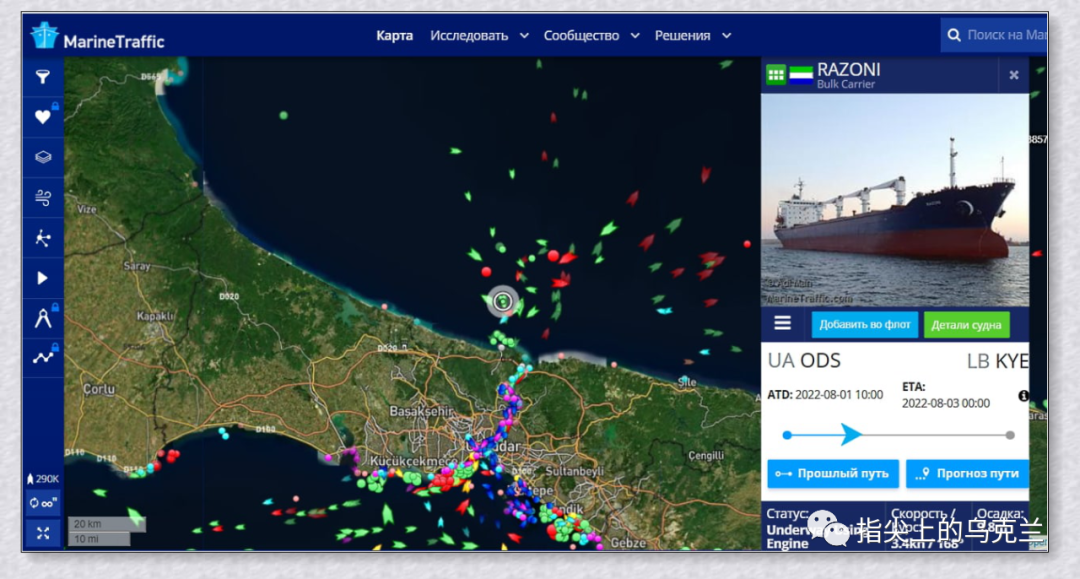
Task: Toggle fullscreen map expand icon
Action: (43, 534)
